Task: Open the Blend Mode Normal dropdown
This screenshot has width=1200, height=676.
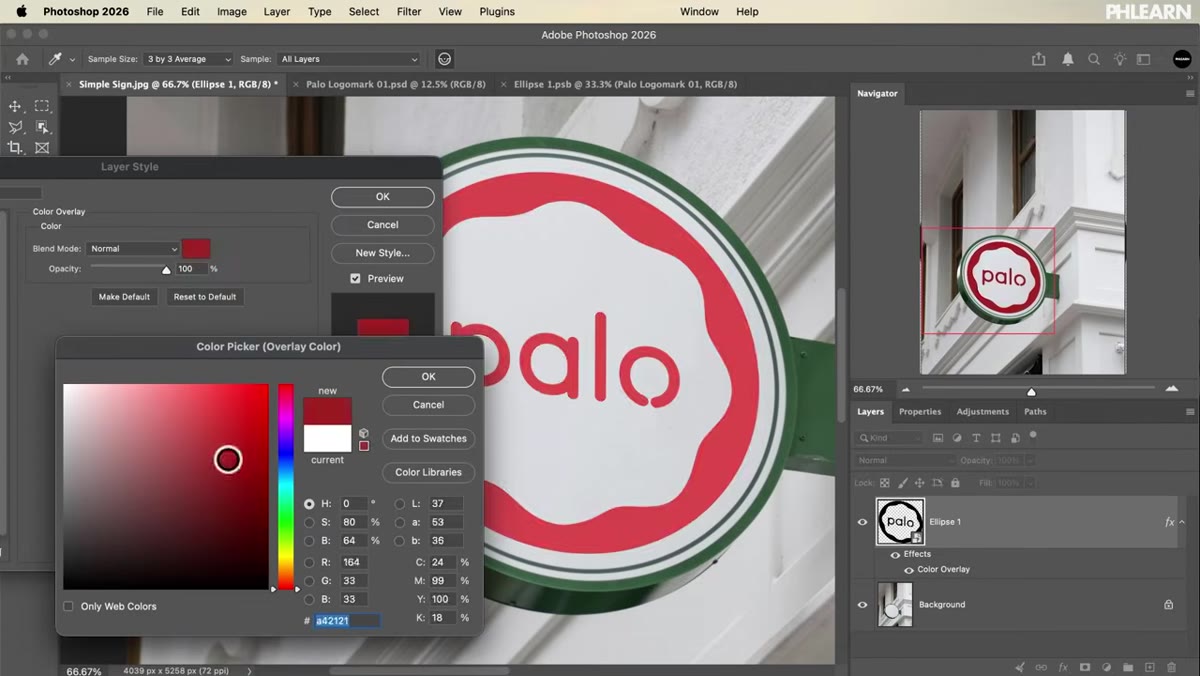Action: coord(133,249)
